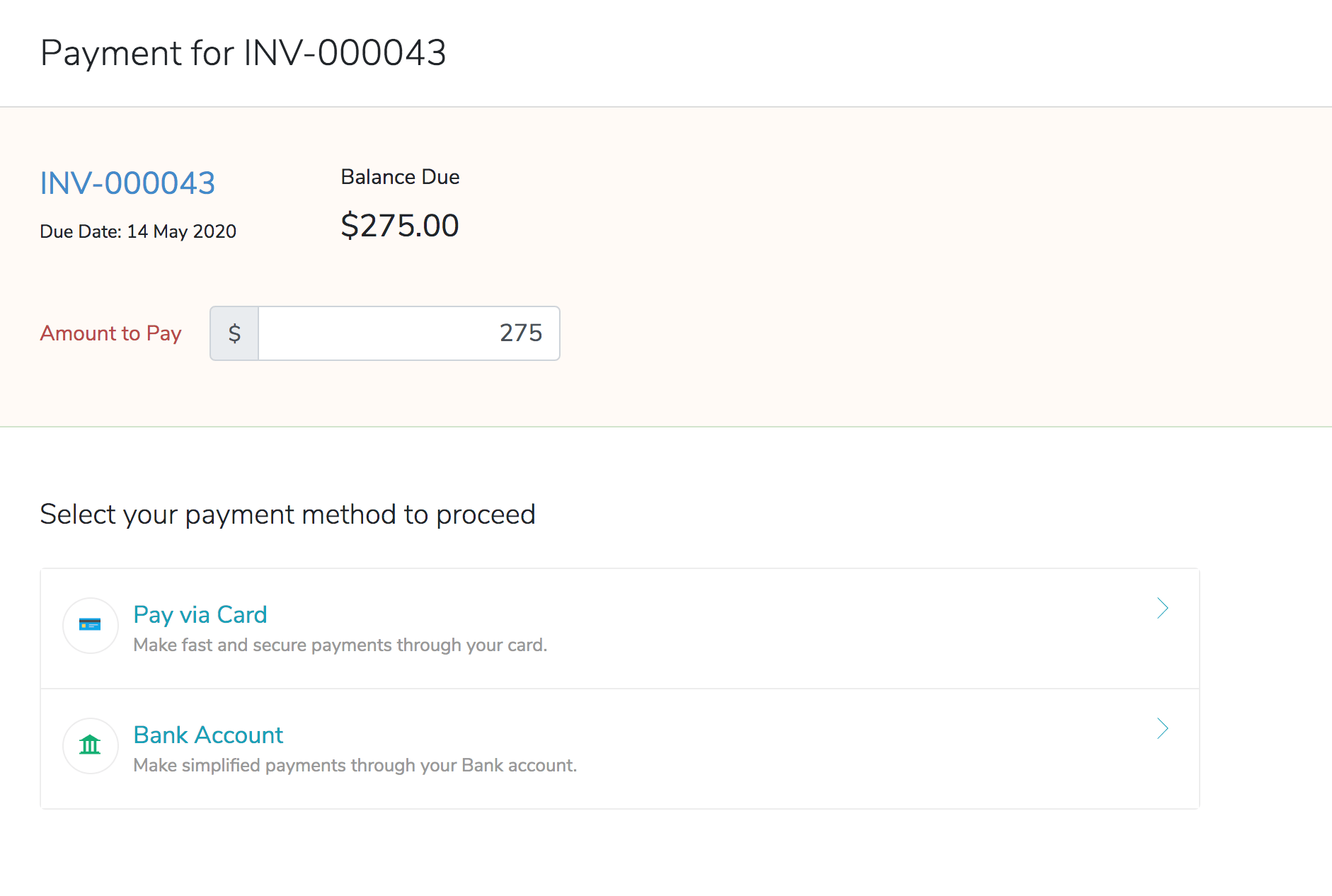
Task: Click the Select your payment method heading
Action: pyautogui.click(x=288, y=514)
